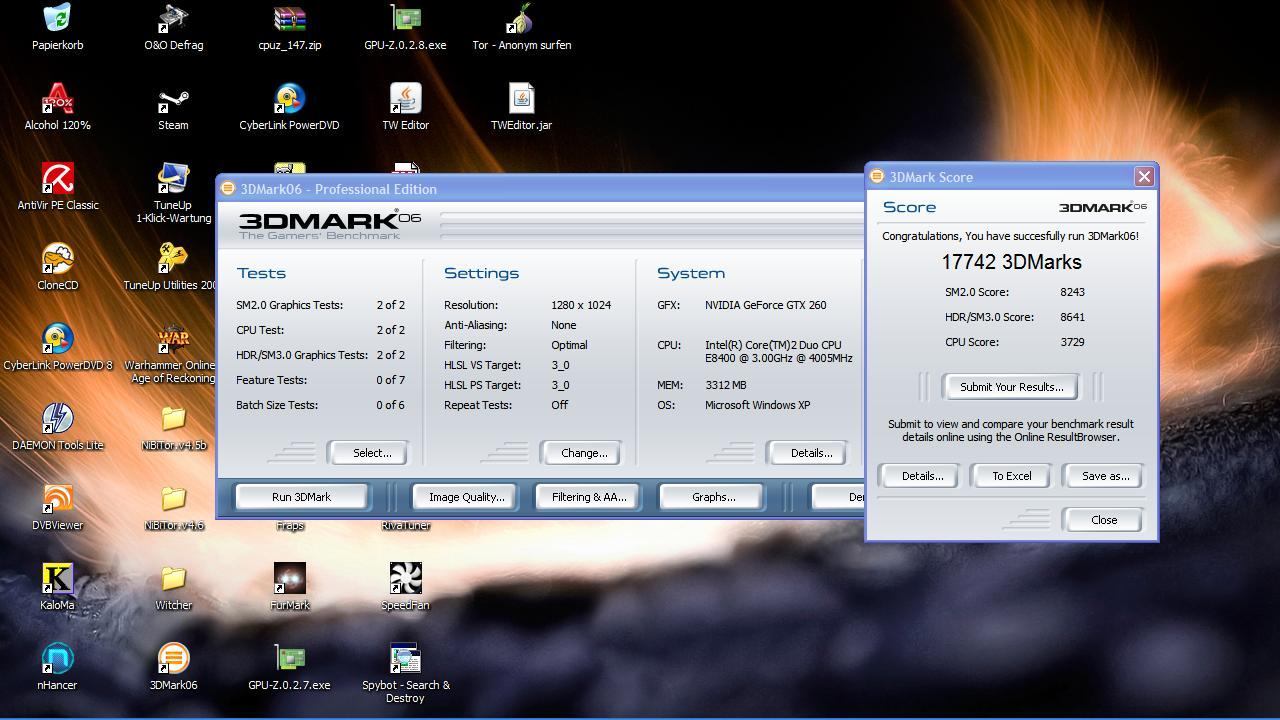Launch DVBViewer desktop shortcut
1280x720 pixels.
(x=58, y=499)
